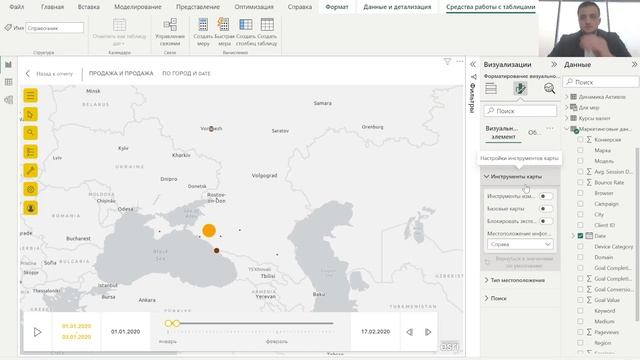This screenshot has width=640, height=360.
Task: Select the map selection cursor tool
Action: click(30, 114)
